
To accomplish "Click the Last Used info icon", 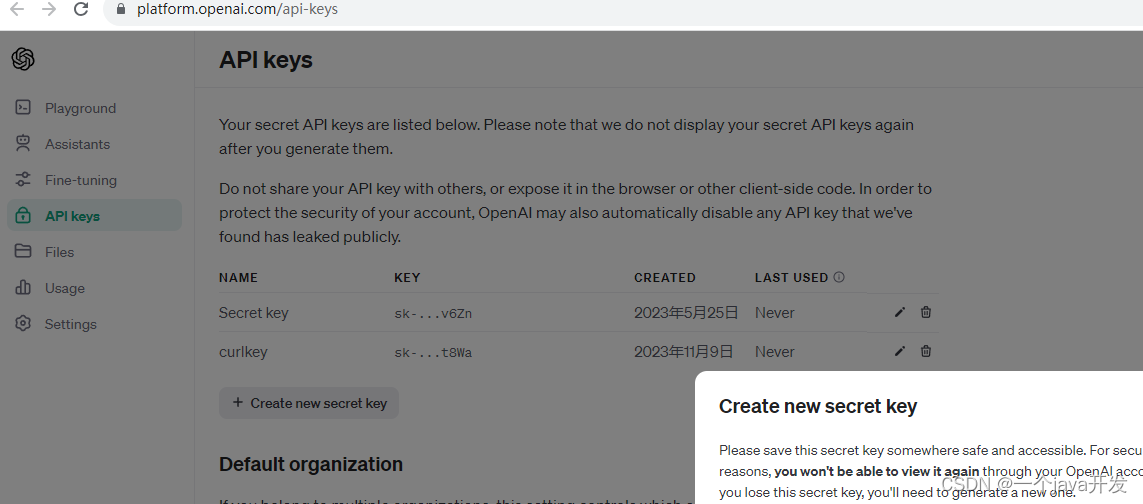I will pos(839,277).
